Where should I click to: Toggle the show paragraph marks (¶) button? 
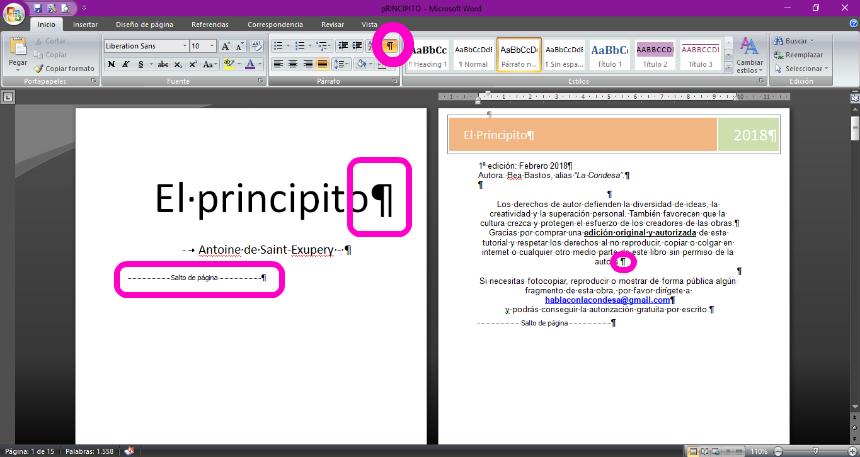click(390, 46)
